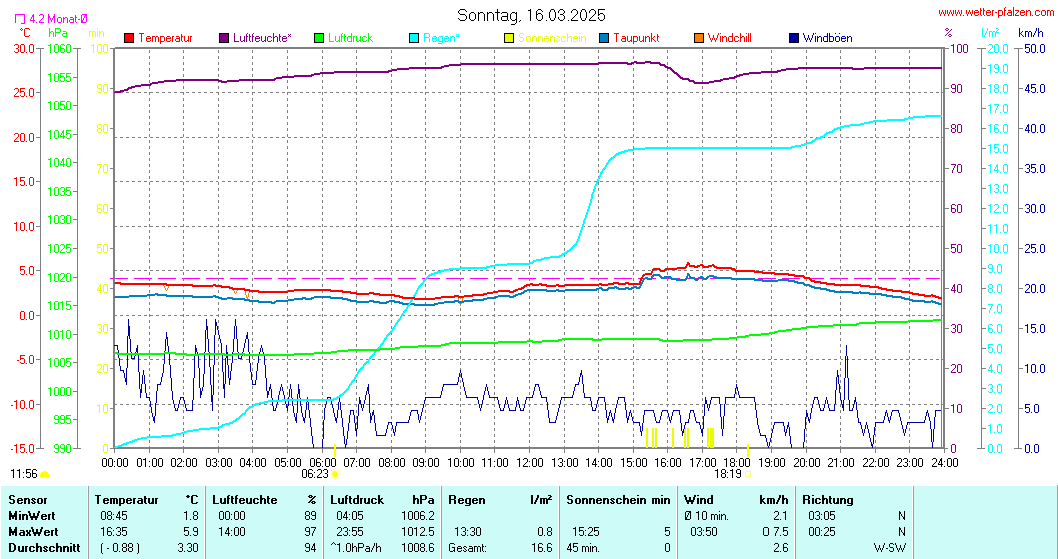Click the pressure minimum time 04:05
The image size is (1058, 559).
350,516
